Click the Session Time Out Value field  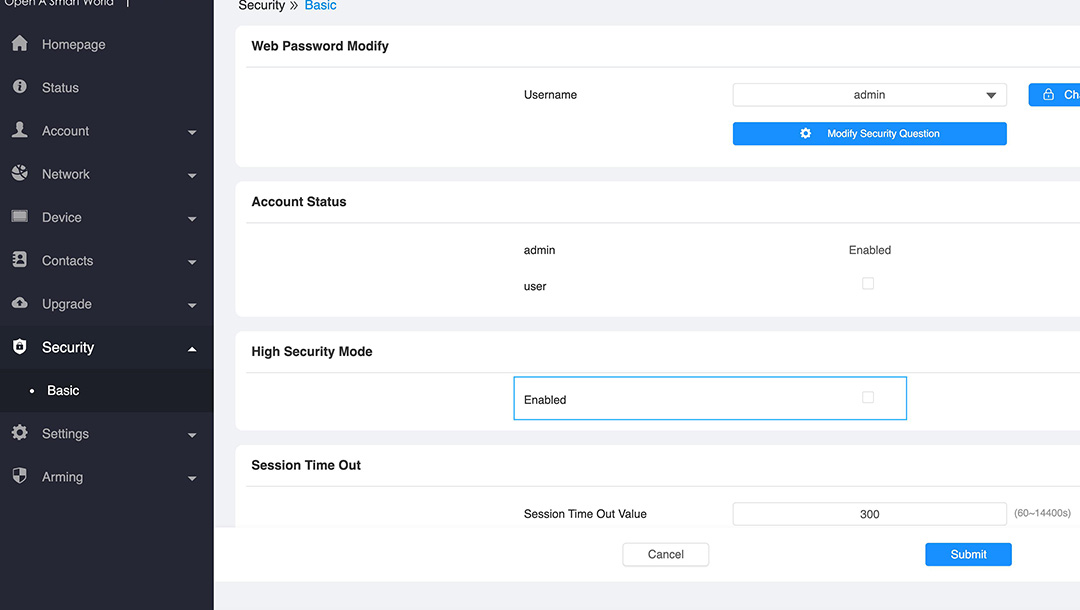tap(869, 514)
